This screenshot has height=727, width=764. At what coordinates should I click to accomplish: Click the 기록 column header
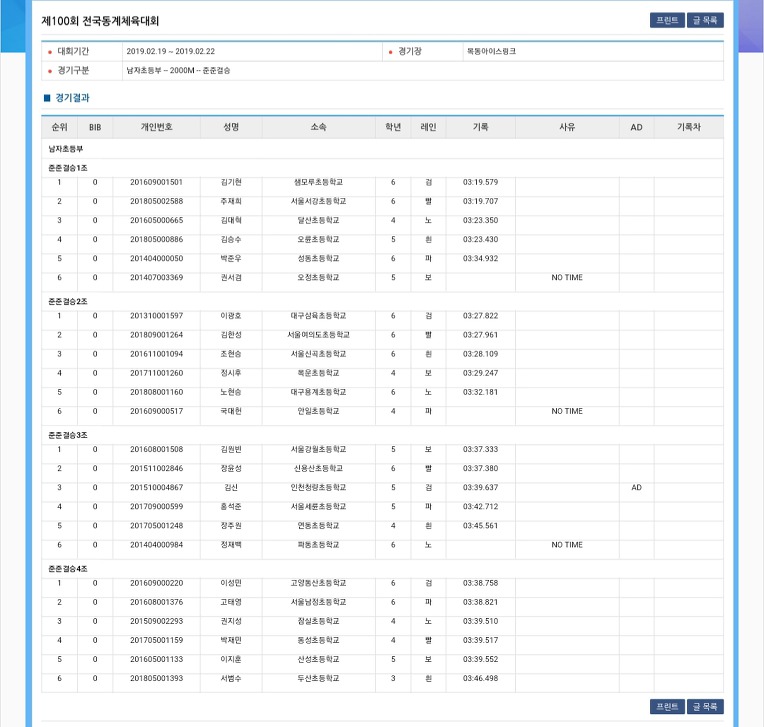pos(480,128)
